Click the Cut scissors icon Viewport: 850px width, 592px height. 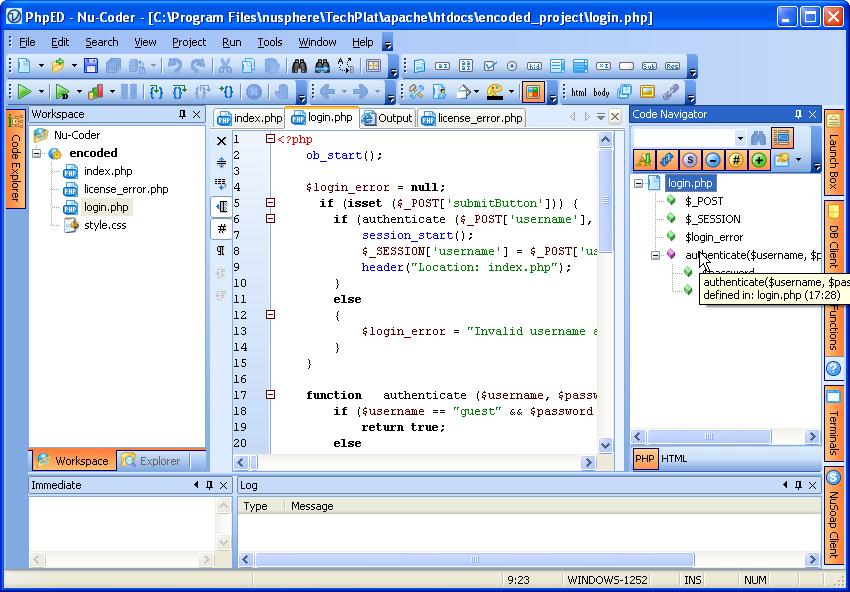(x=225, y=66)
